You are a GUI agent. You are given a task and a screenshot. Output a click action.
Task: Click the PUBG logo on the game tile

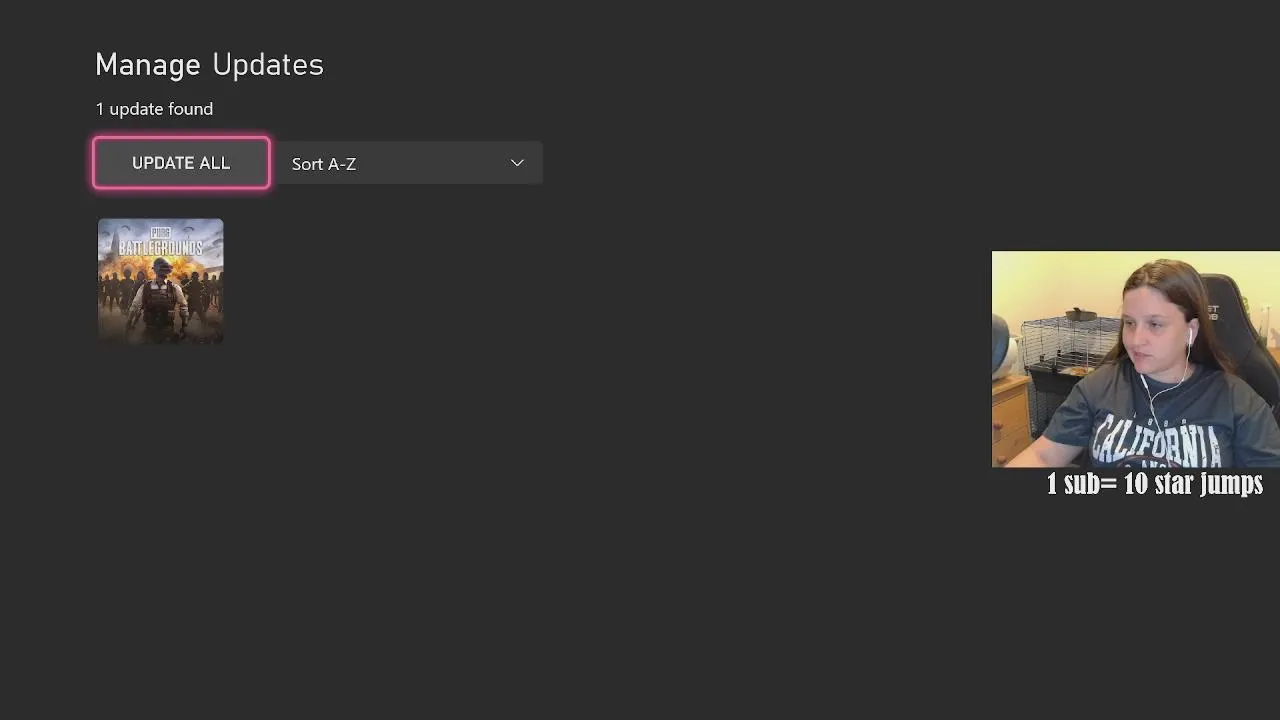click(x=160, y=233)
